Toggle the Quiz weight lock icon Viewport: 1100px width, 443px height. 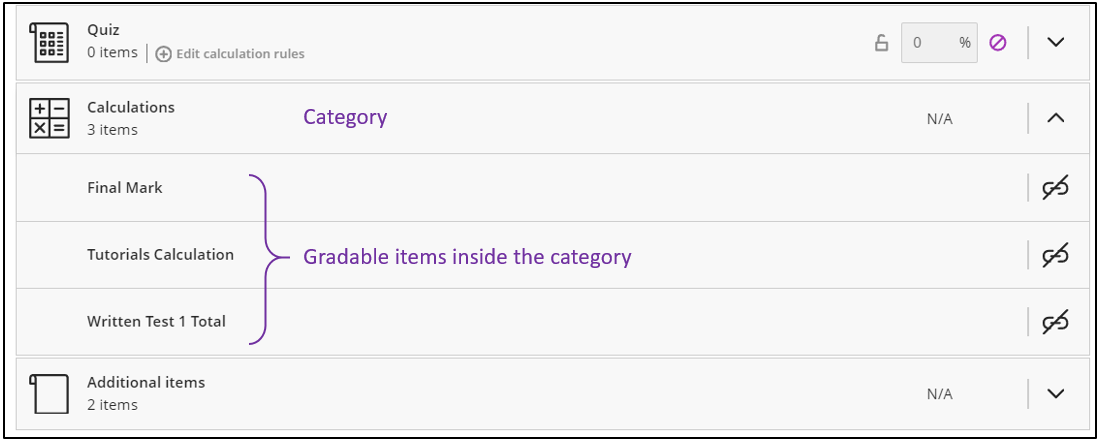pyautogui.click(x=881, y=43)
